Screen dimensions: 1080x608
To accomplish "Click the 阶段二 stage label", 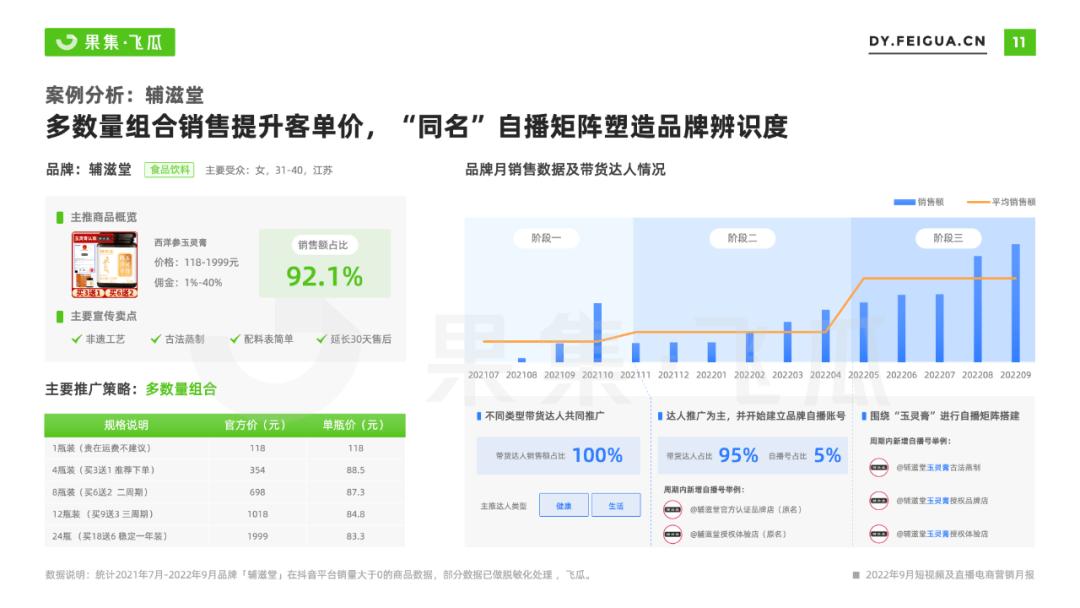I will point(742,238).
